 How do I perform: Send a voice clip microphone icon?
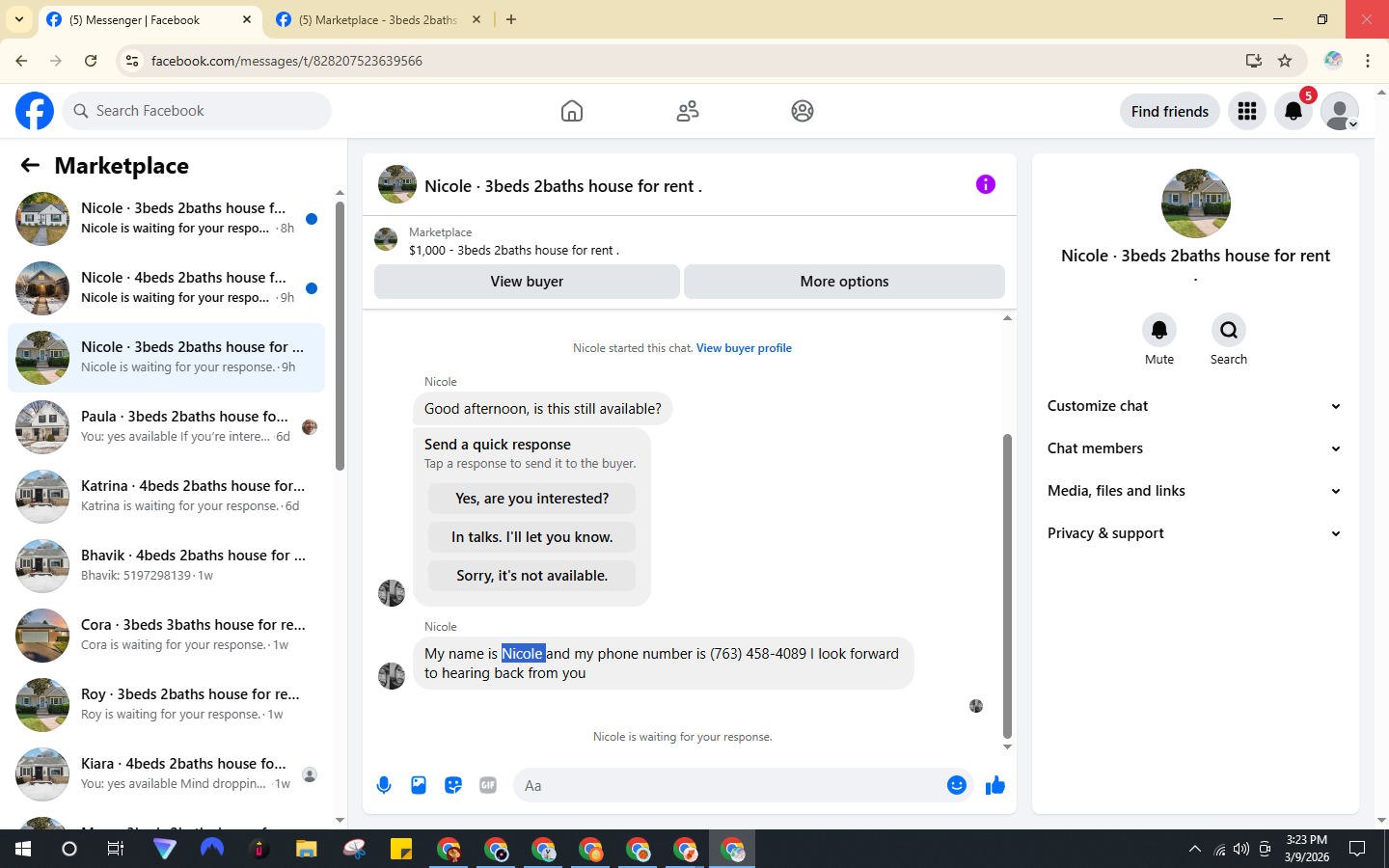384,785
